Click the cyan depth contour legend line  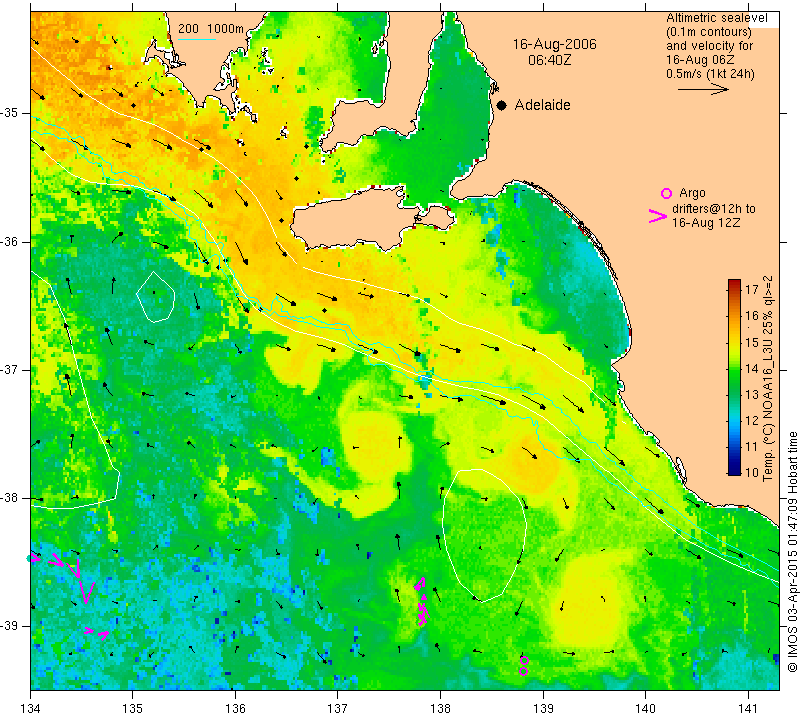pos(197,39)
